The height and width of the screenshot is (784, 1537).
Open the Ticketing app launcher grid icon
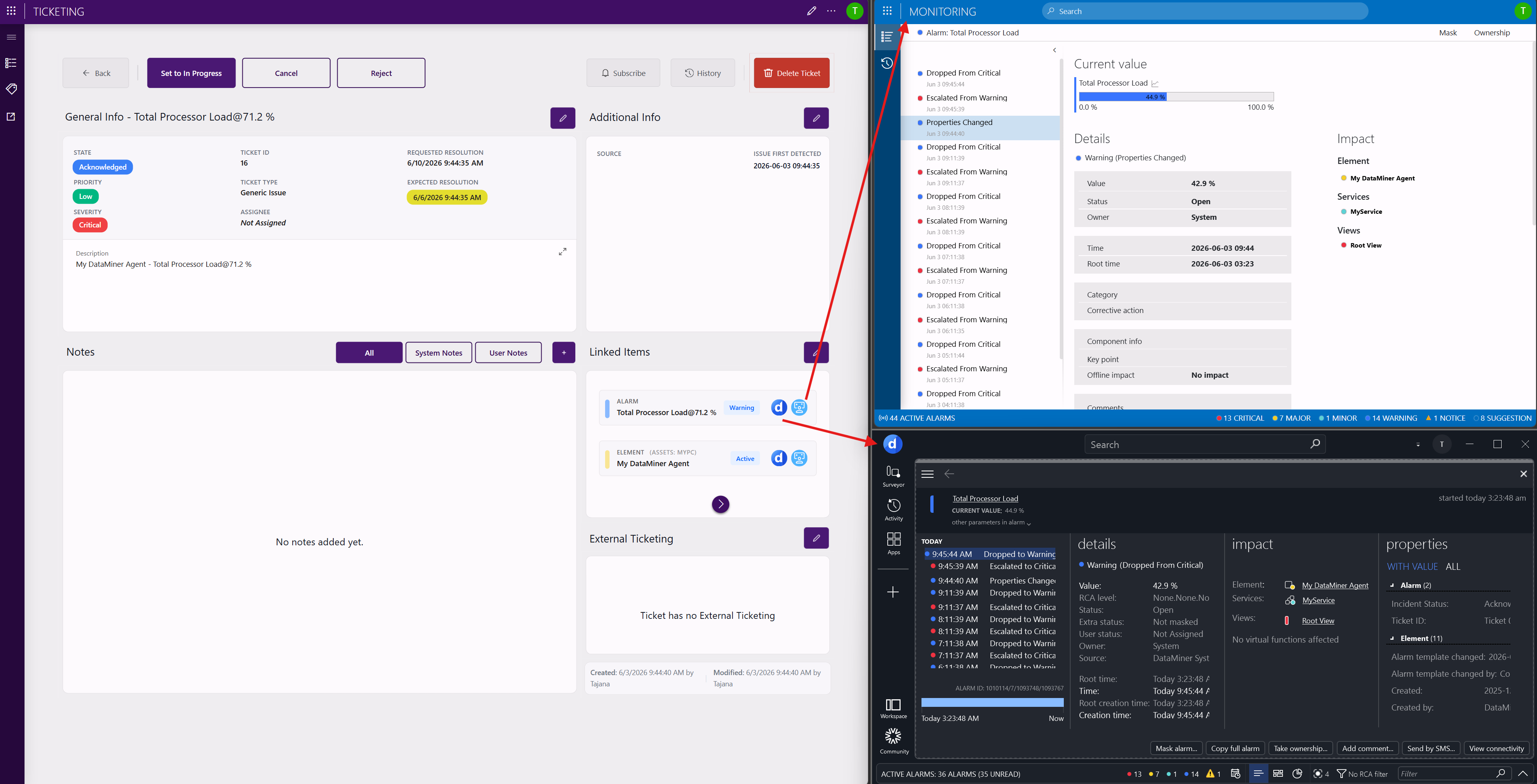(11, 11)
